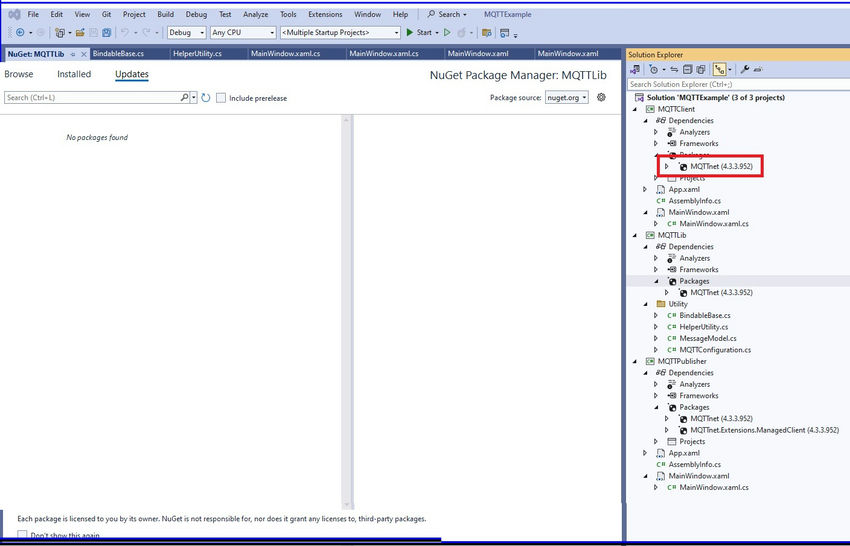Collapse the Utility folder node
The width and height of the screenshot is (850, 546).
click(x=646, y=304)
